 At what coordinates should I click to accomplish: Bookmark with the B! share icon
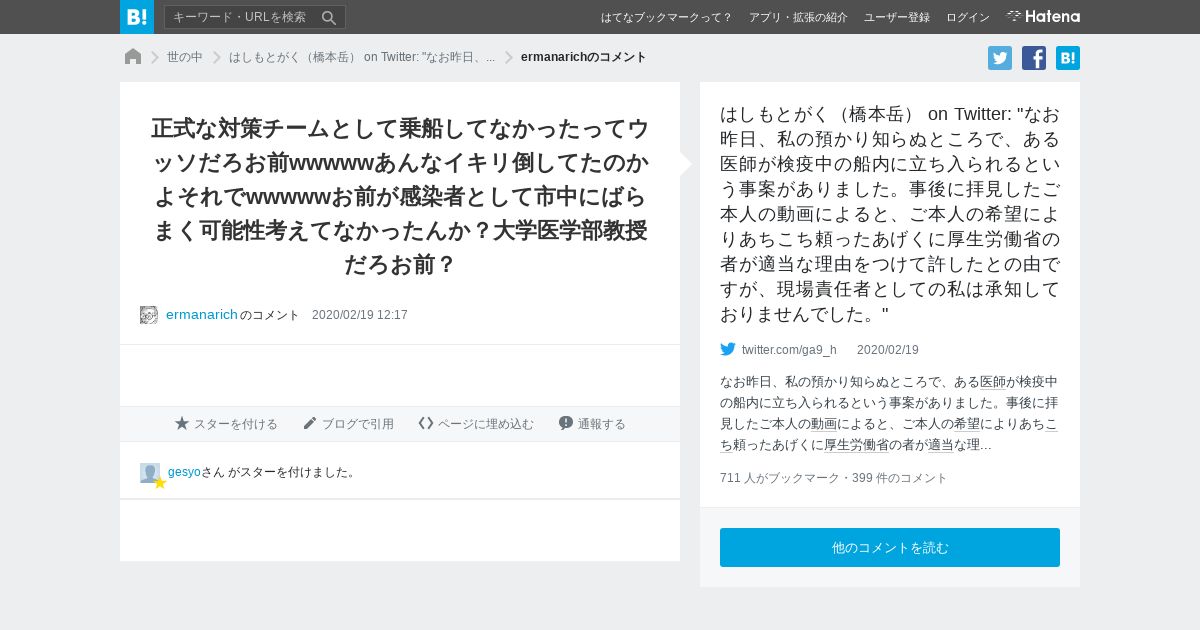(1068, 58)
